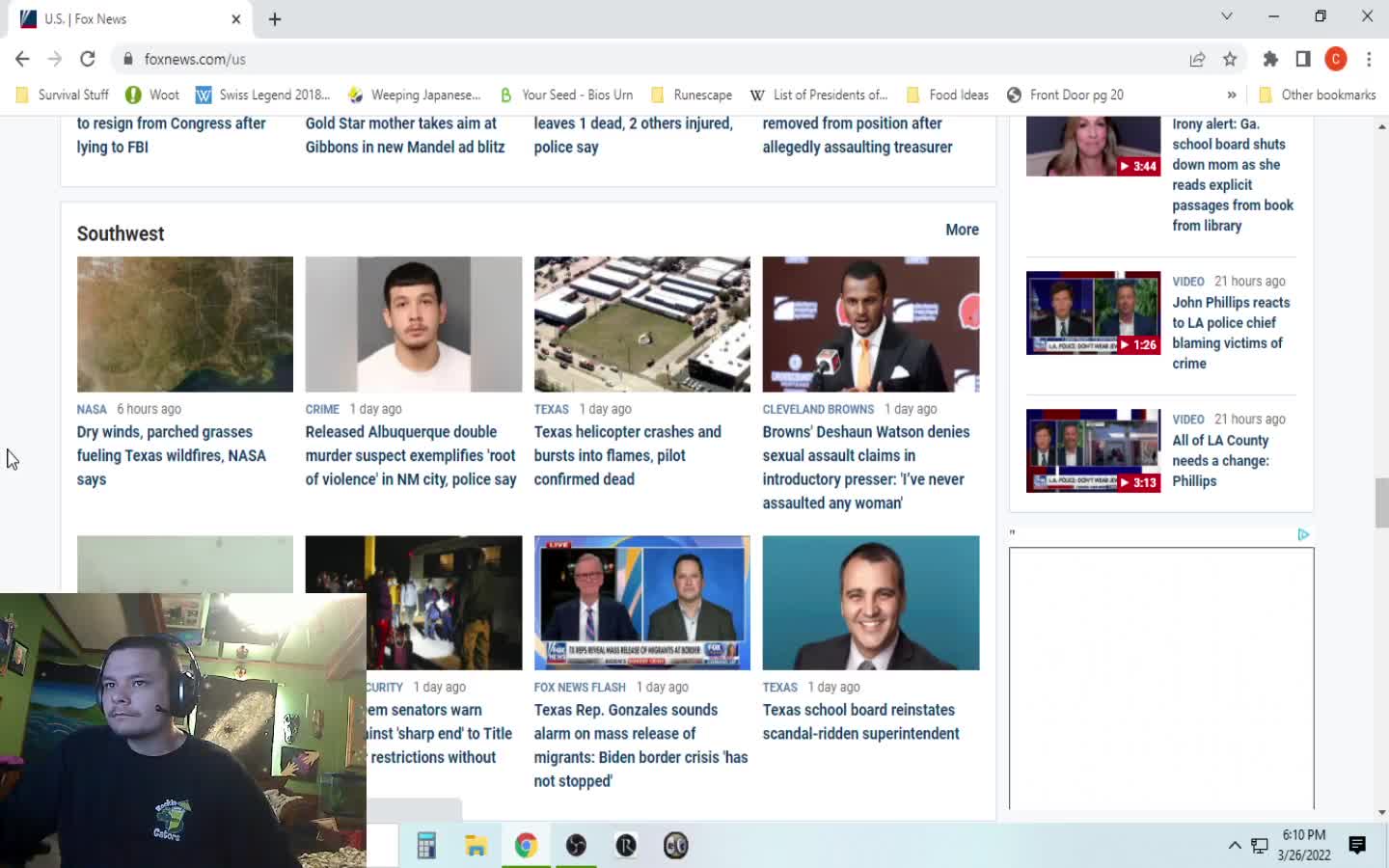Open the resign from Congress FBI article
The width and height of the screenshot is (1389, 868).
[171, 135]
